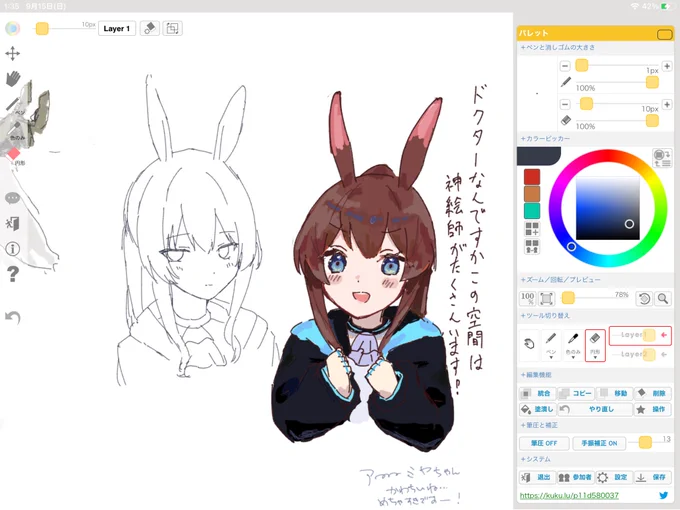Open the 色のみ eyedropper dropdown in palette
The width and height of the screenshot is (680, 510).
pos(573,345)
